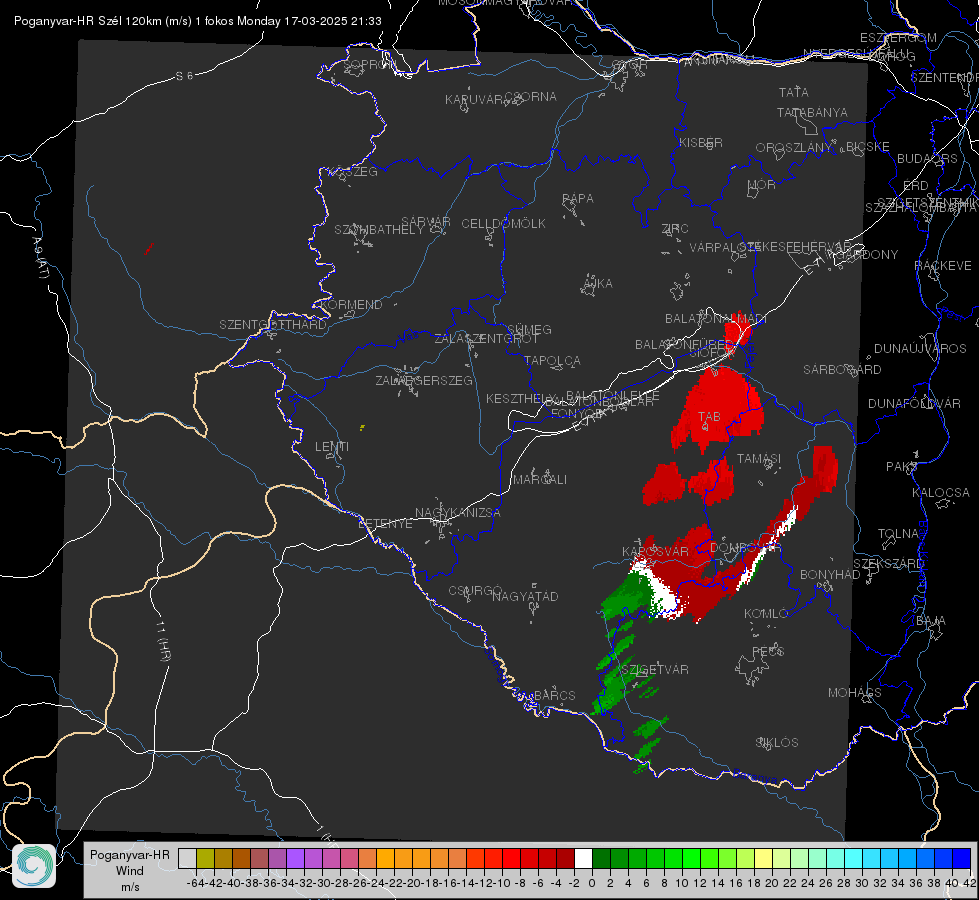Select the TATA city label
The width and height of the screenshot is (979, 900).
(794, 92)
